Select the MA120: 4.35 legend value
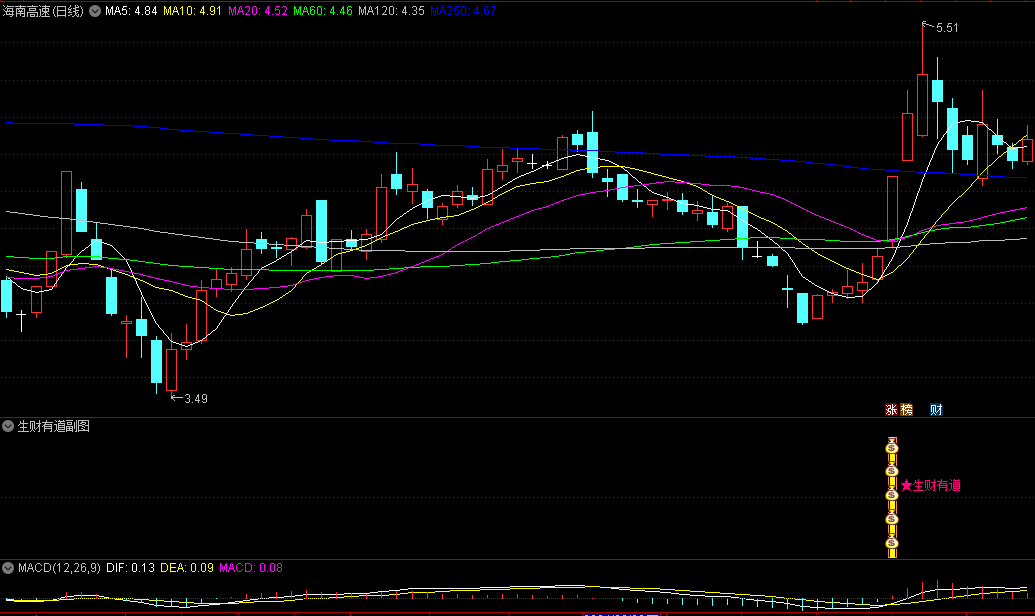Image resolution: width=1035 pixels, height=616 pixels. pos(391,11)
